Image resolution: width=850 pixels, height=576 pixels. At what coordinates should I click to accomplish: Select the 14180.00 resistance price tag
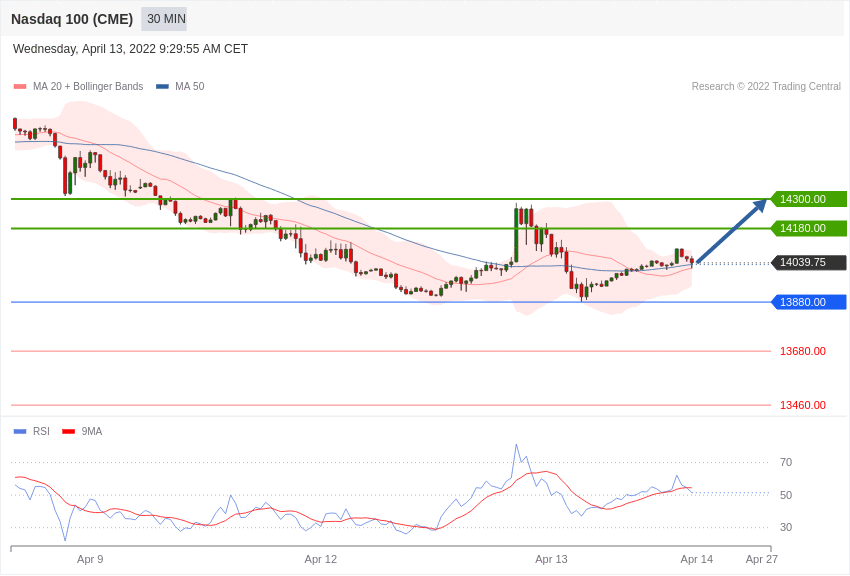pos(809,228)
